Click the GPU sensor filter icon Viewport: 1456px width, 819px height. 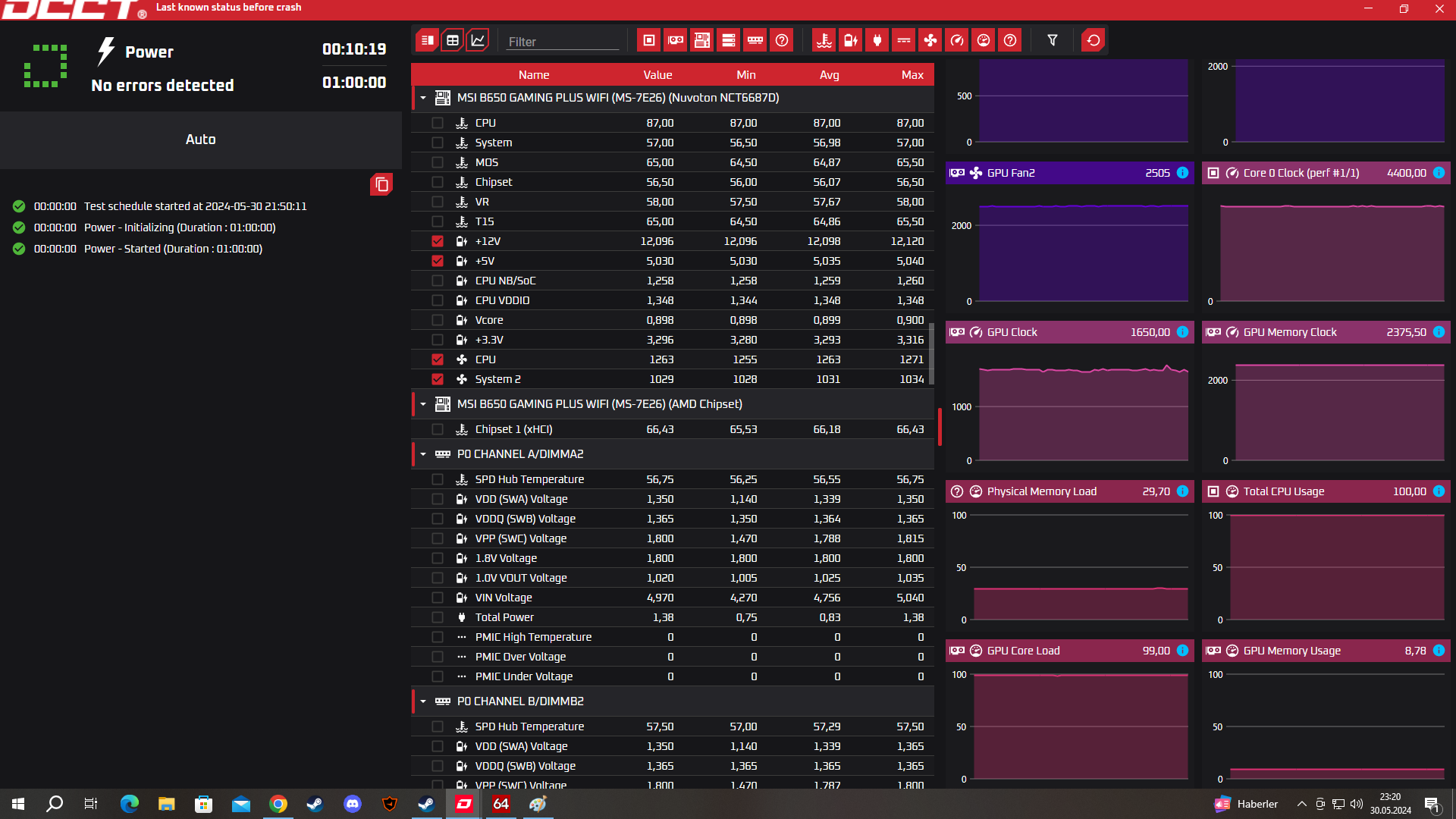click(x=675, y=40)
